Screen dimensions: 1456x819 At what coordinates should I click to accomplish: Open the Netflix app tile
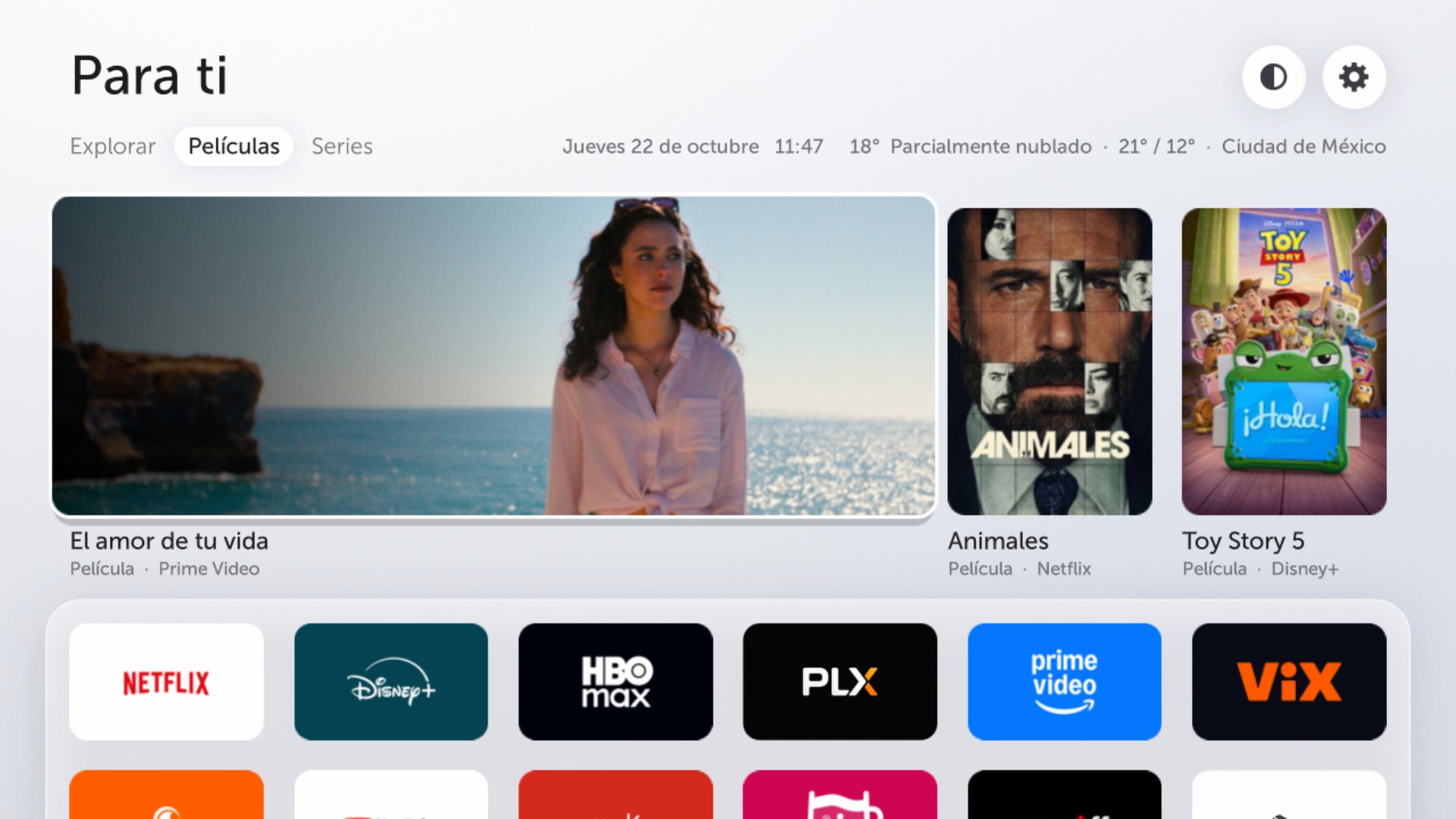(x=166, y=682)
